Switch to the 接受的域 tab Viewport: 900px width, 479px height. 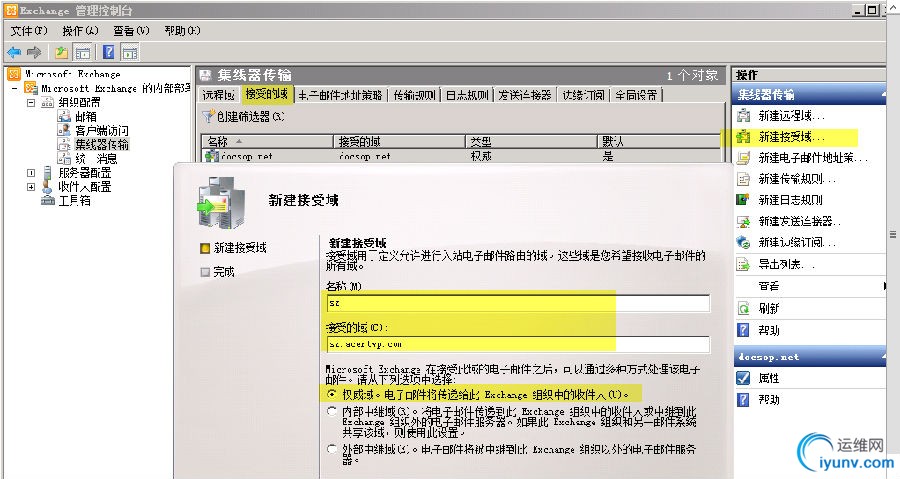266,94
